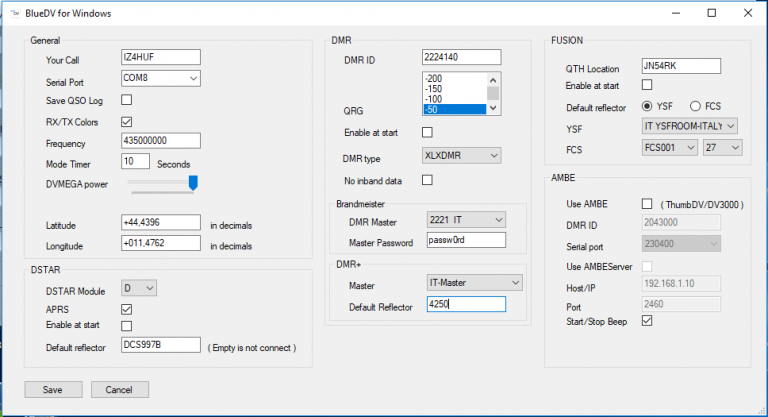Open the DMR type XLXDMR dropdown
The width and height of the screenshot is (768, 417).
point(461,155)
